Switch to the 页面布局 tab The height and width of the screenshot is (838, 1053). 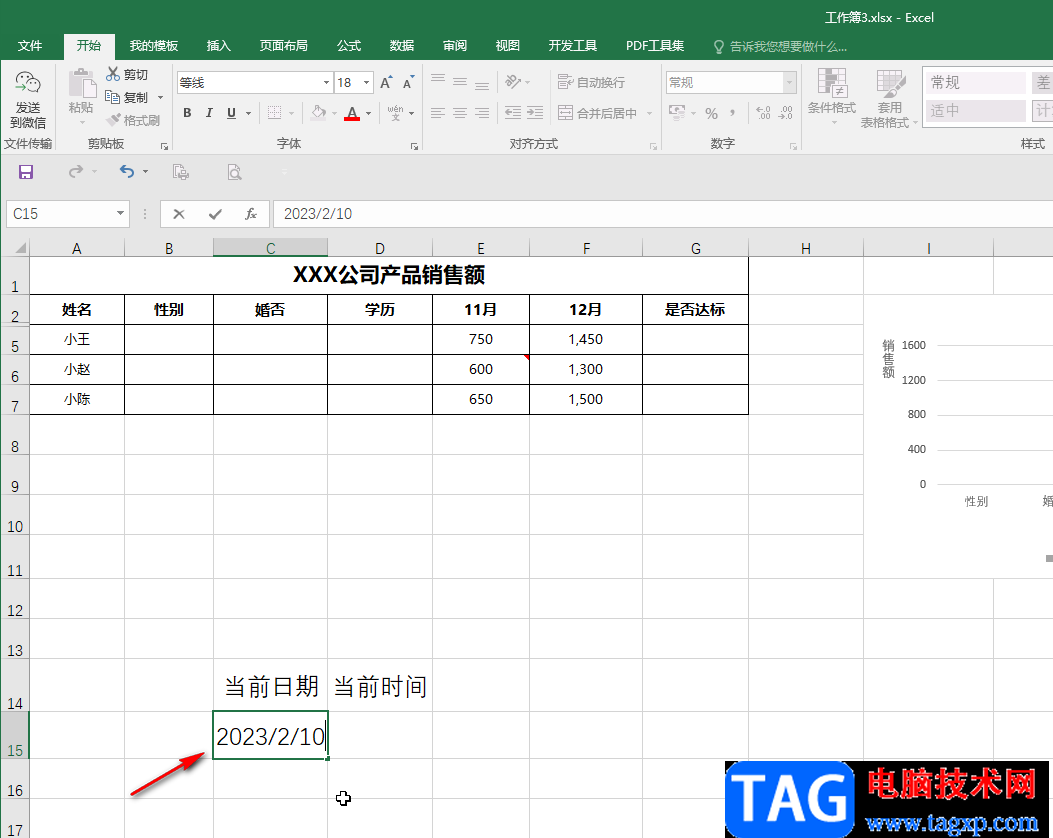click(x=283, y=46)
